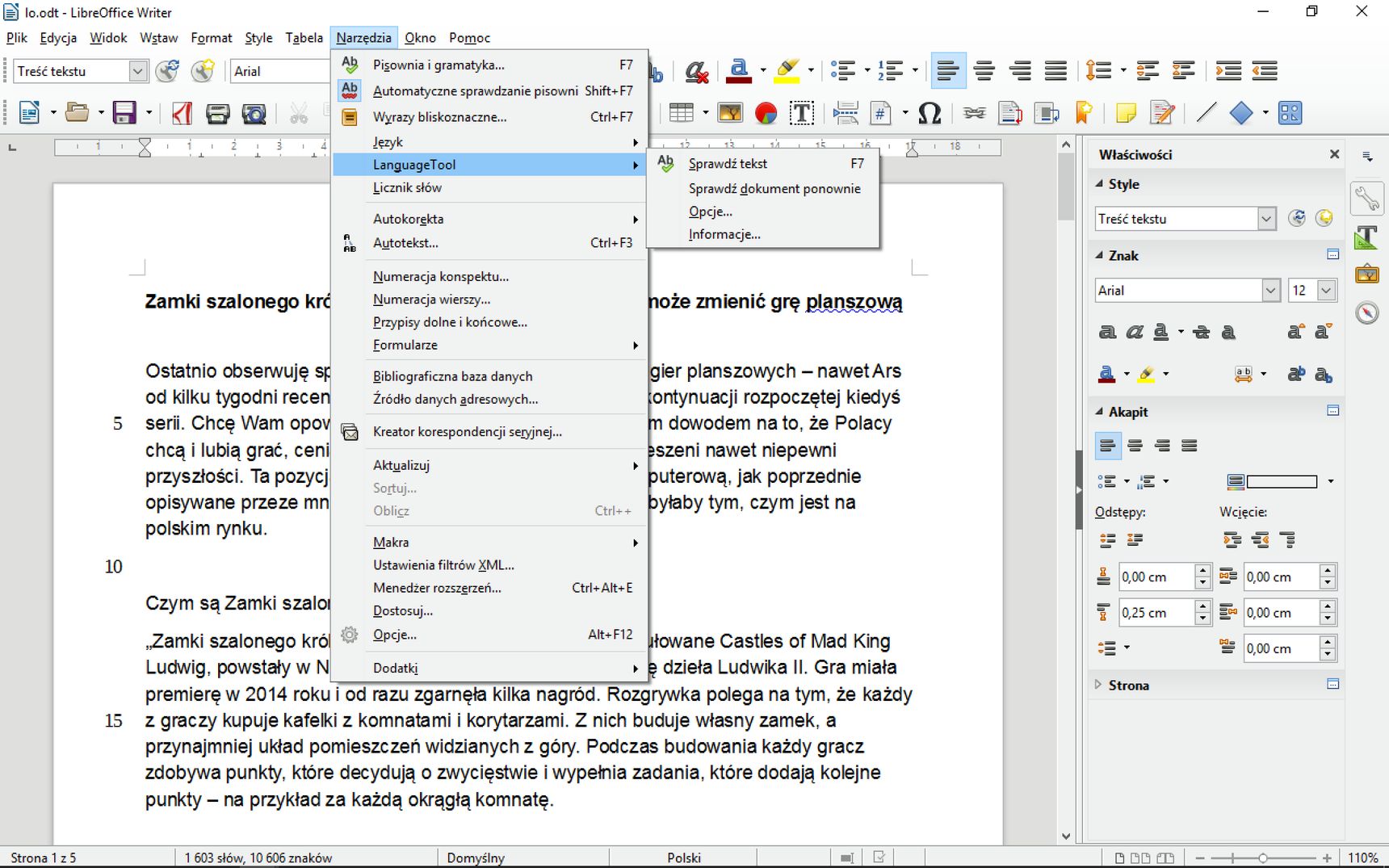Choose Sprawdź dokument ponownie

763,188
